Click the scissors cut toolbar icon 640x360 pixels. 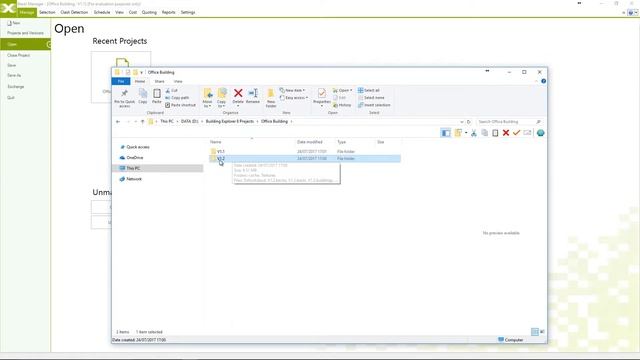coord(473,133)
